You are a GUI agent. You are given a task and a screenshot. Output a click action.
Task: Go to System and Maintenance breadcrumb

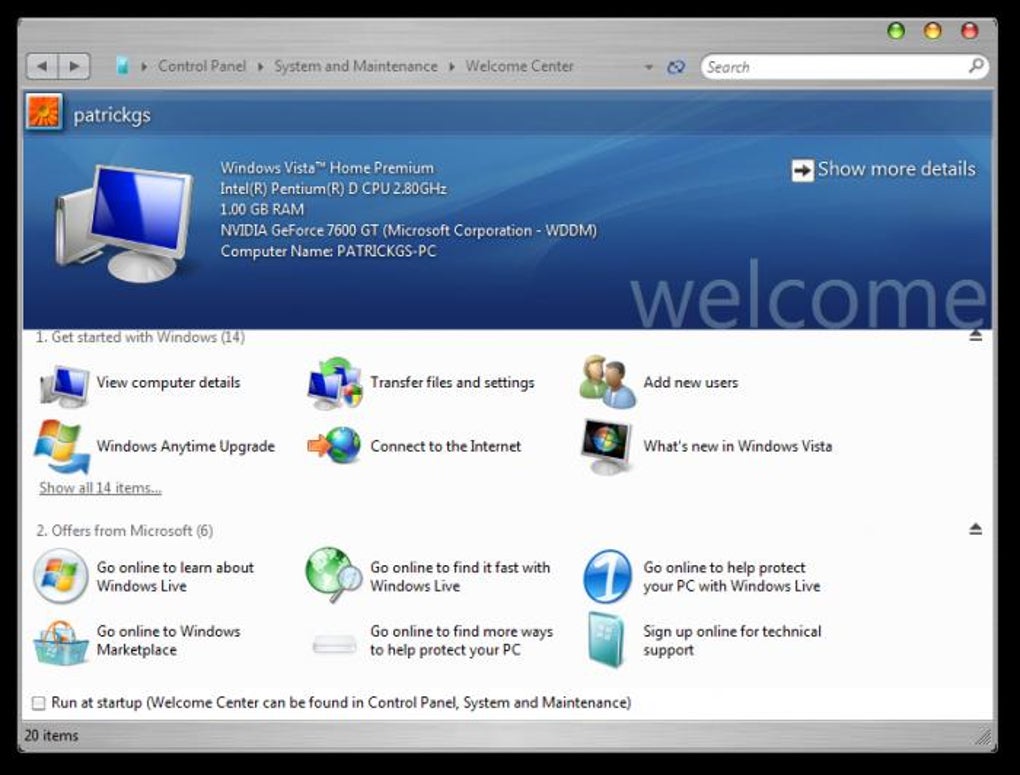point(356,66)
